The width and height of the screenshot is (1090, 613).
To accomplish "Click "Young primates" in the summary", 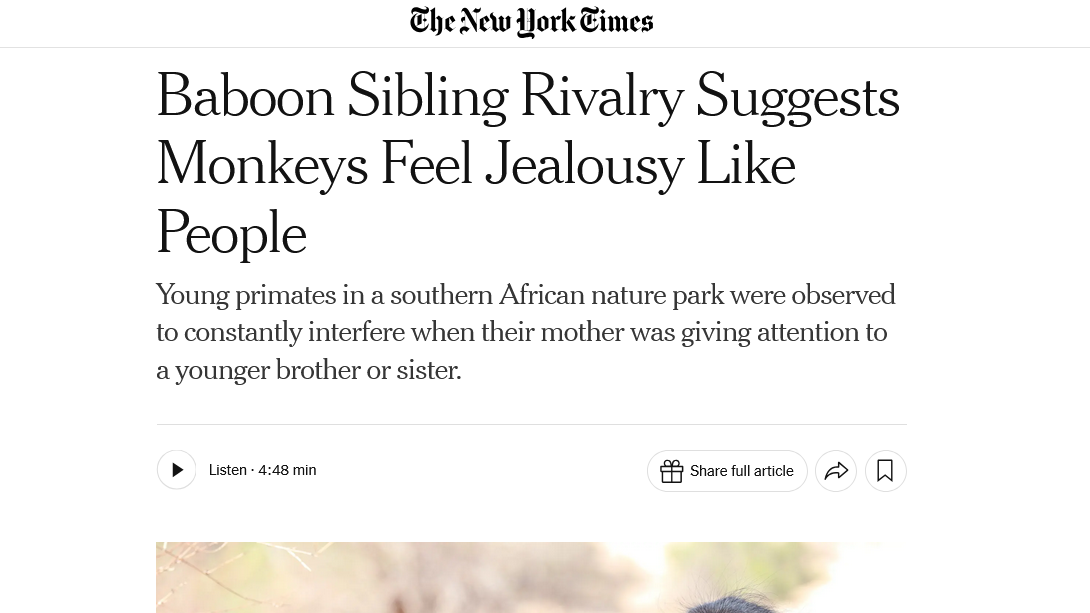I will tap(246, 295).
